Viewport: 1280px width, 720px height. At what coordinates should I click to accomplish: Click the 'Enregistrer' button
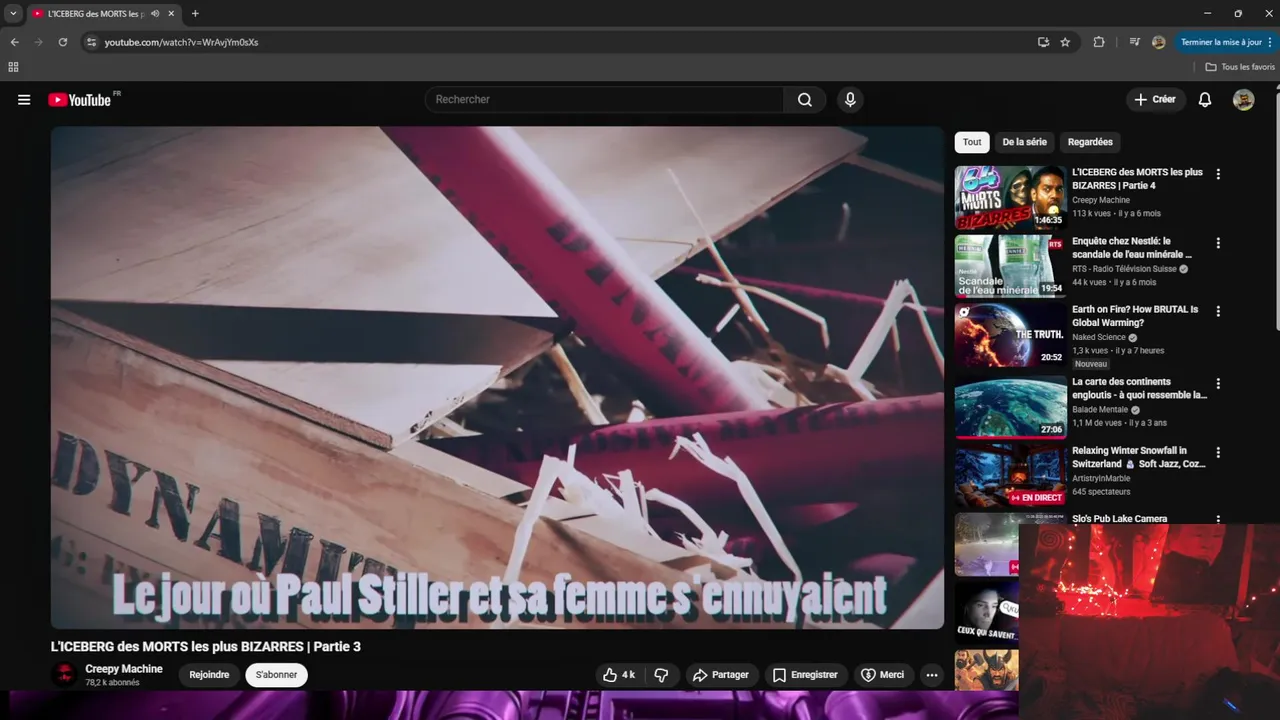805,675
